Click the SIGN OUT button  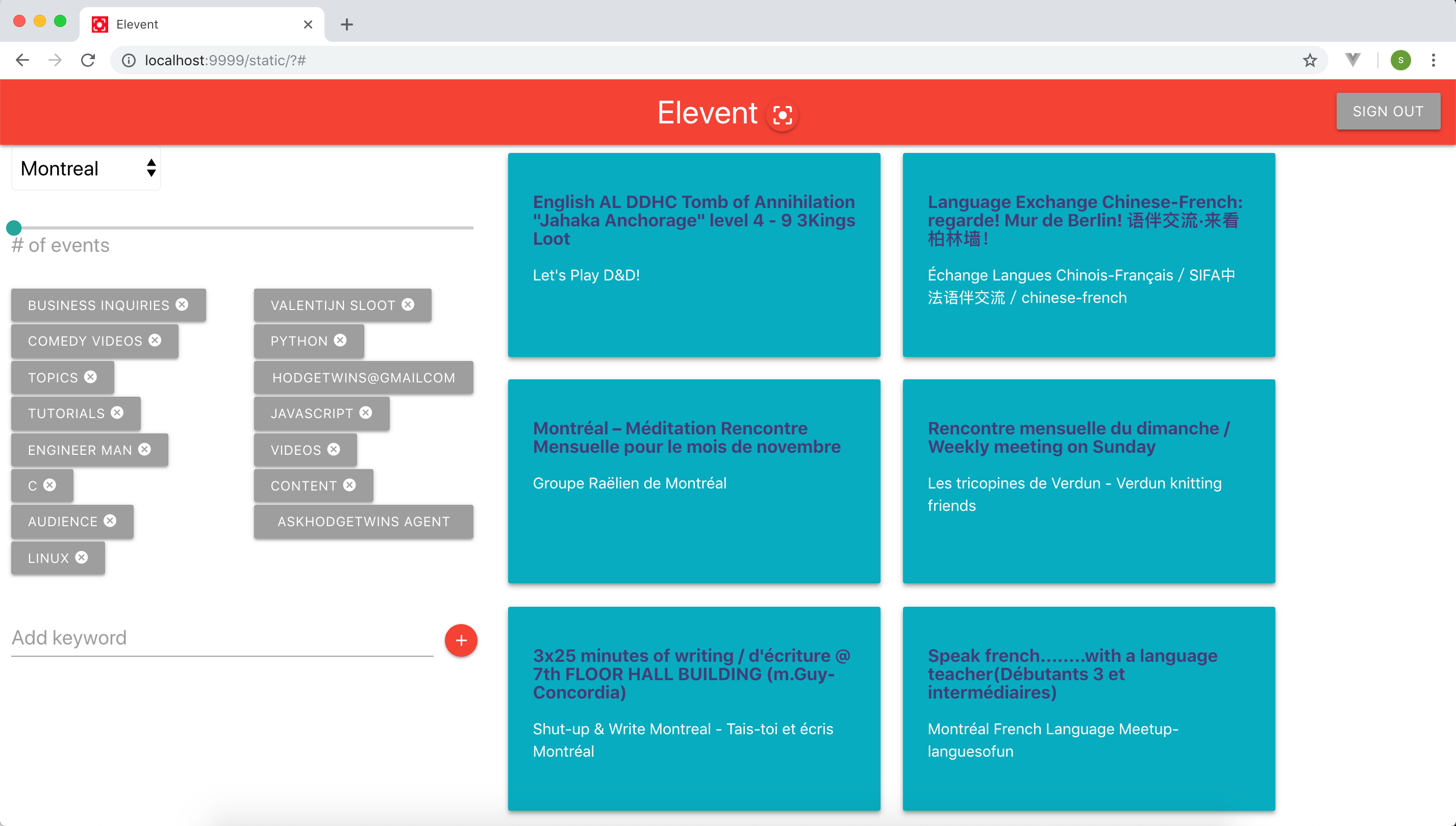[x=1388, y=111]
